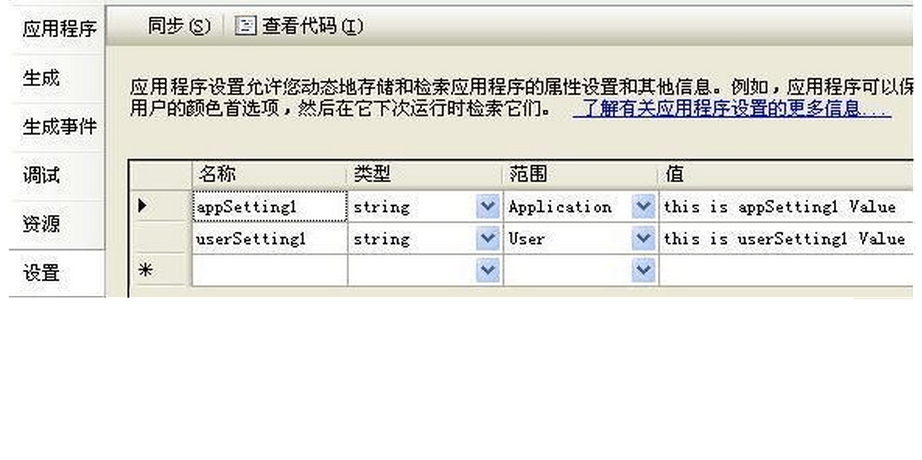Click the 范围 column header
Image resolution: width=922 pixels, height=460 pixels.
click(x=581, y=175)
